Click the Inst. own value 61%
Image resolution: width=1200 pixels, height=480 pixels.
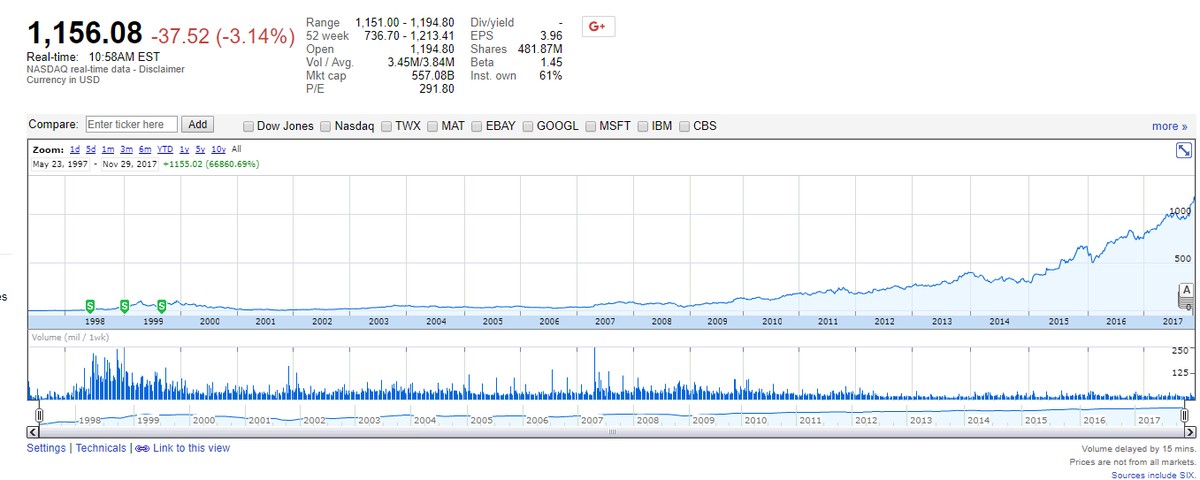click(x=551, y=75)
